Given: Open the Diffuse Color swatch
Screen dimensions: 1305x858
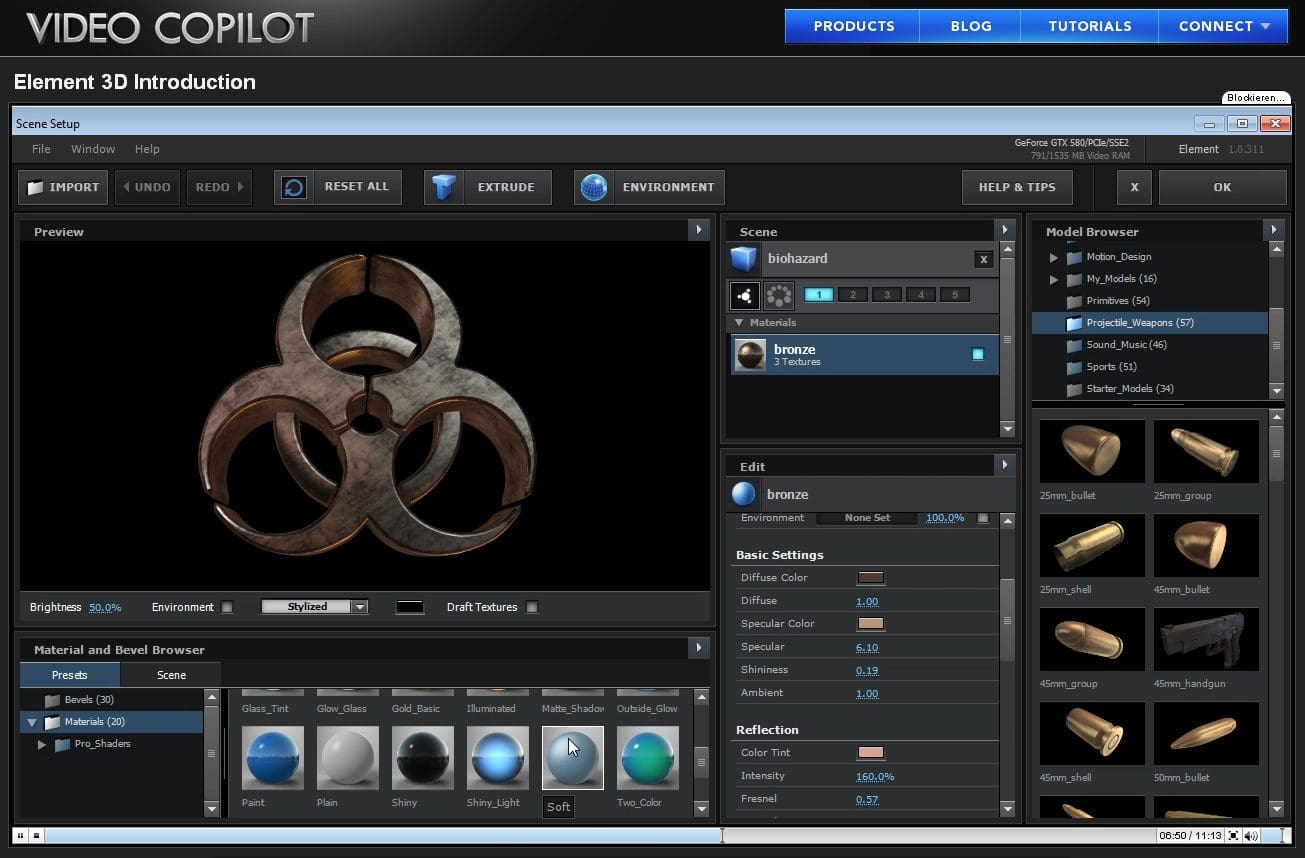Looking at the screenshot, I should (870, 578).
